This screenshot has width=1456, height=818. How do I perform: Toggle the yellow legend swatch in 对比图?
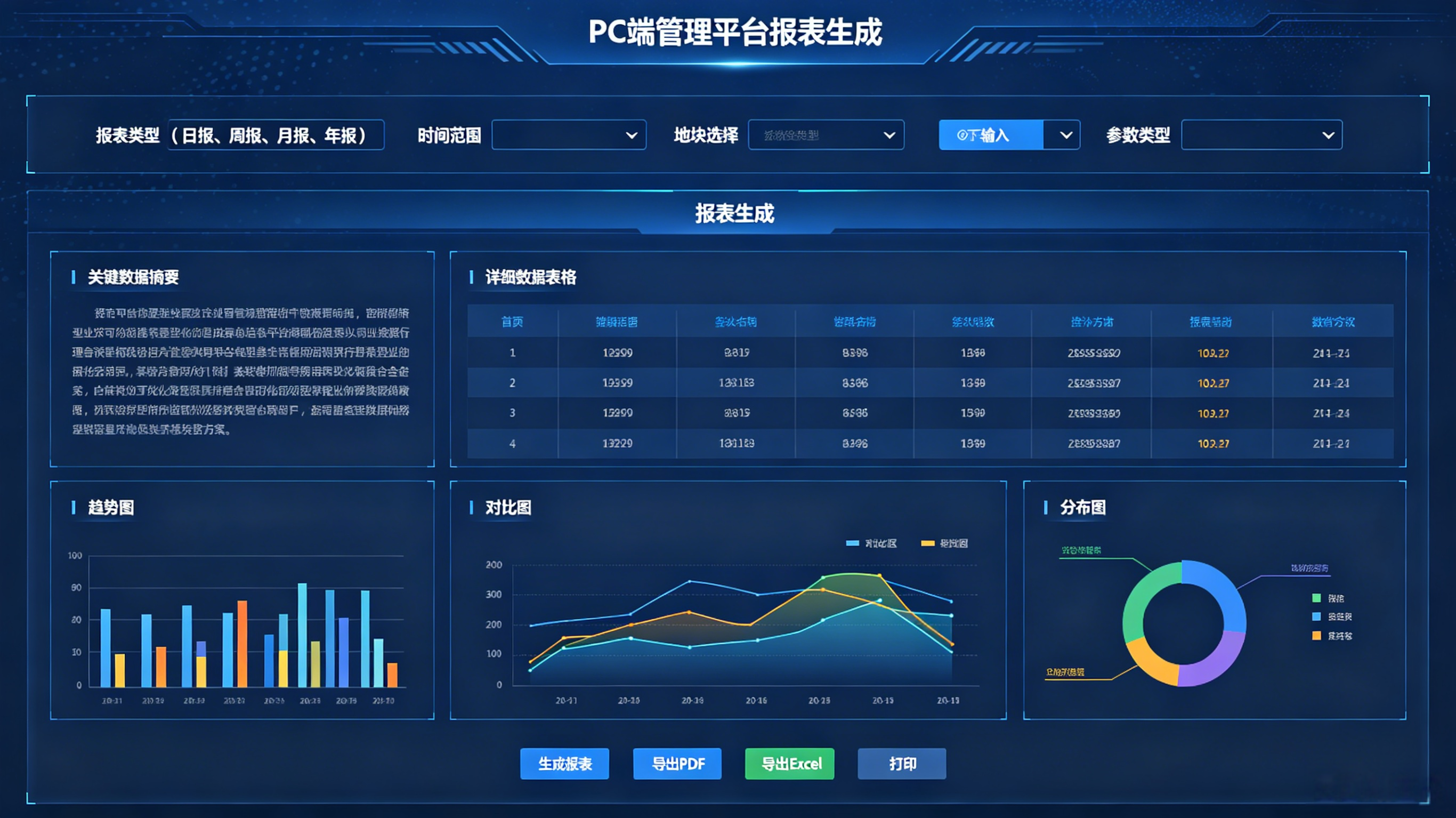(x=927, y=543)
